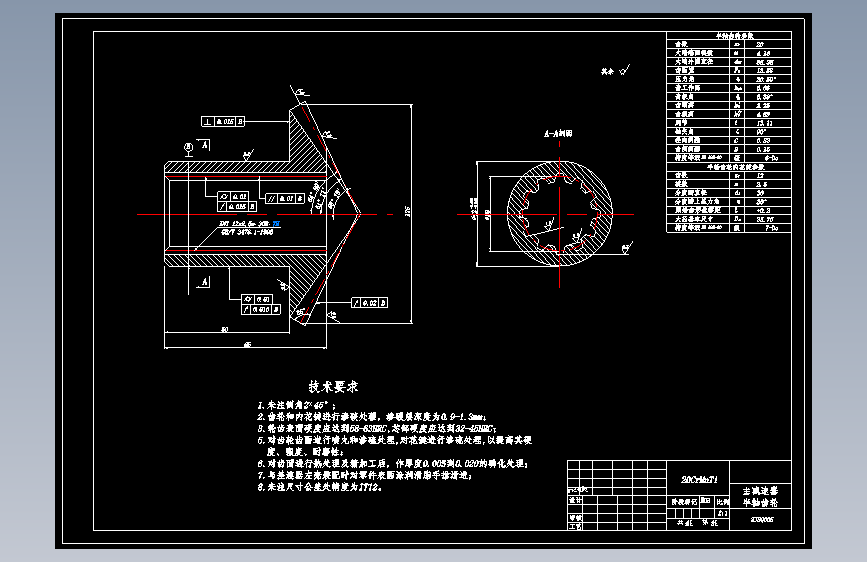867x562 pixels.
Task: Select the gear parameter table header row
Action: pyautogui.click(x=729, y=36)
